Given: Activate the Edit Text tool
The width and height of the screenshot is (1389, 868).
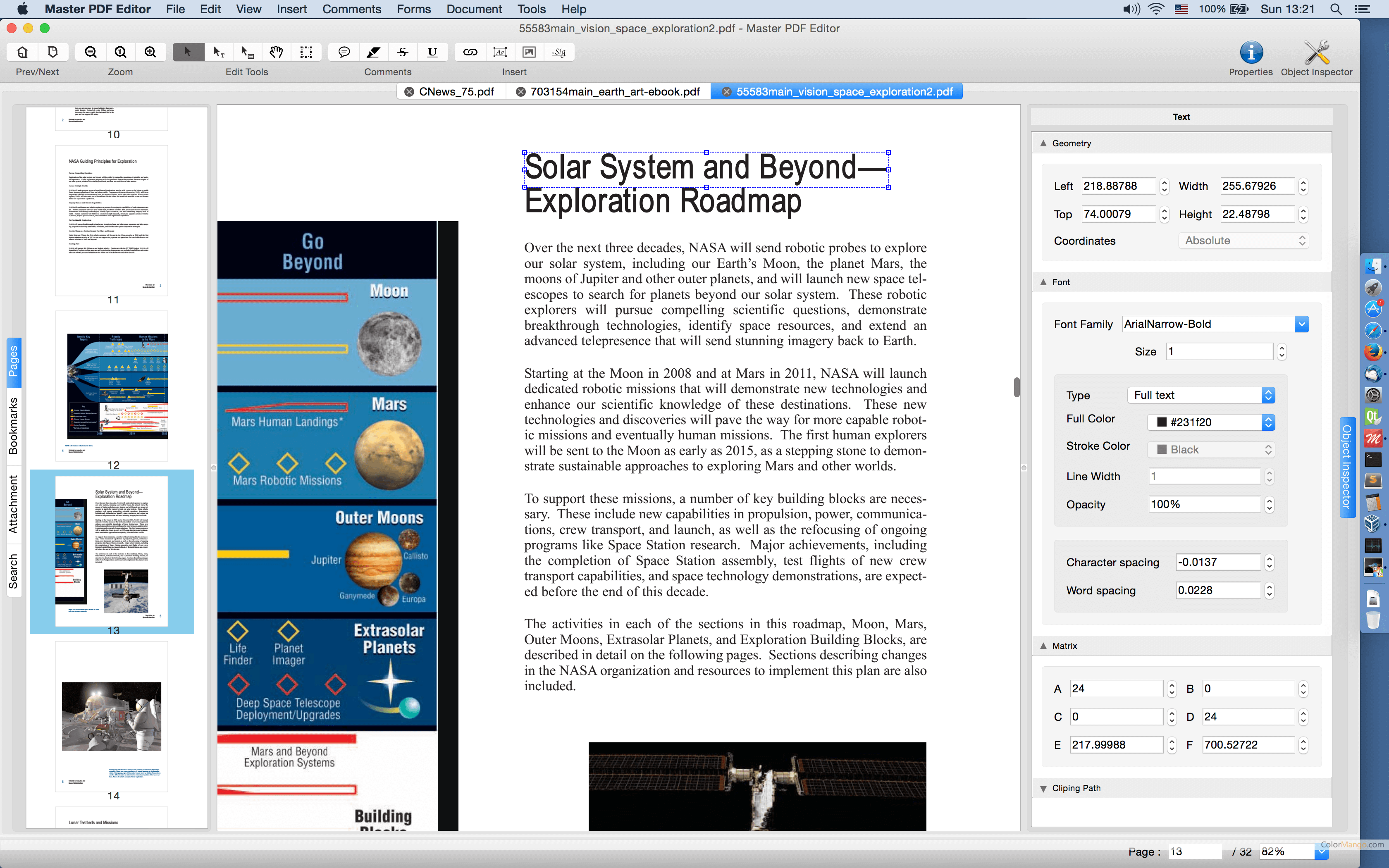Looking at the screenshot, I should (x=219, y=52).
